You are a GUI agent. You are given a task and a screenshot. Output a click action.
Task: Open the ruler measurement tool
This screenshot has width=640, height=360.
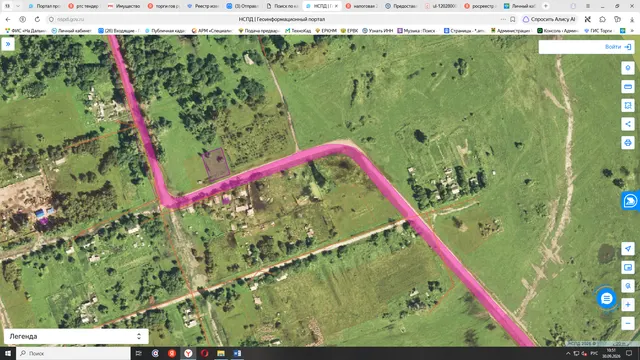628,87
